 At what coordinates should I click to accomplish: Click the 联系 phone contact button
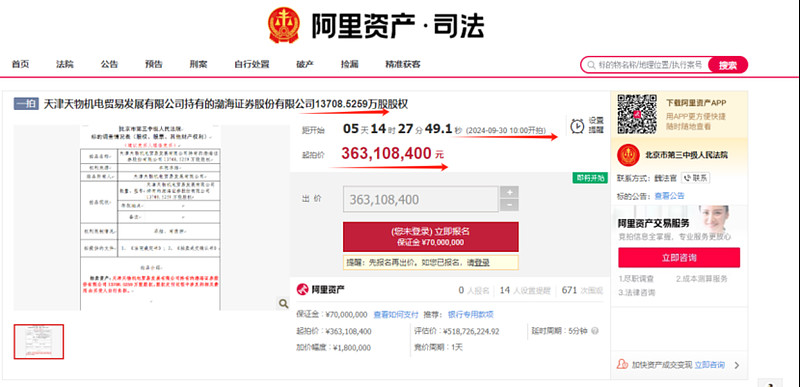pyautogui.click(x=696, y=178)
